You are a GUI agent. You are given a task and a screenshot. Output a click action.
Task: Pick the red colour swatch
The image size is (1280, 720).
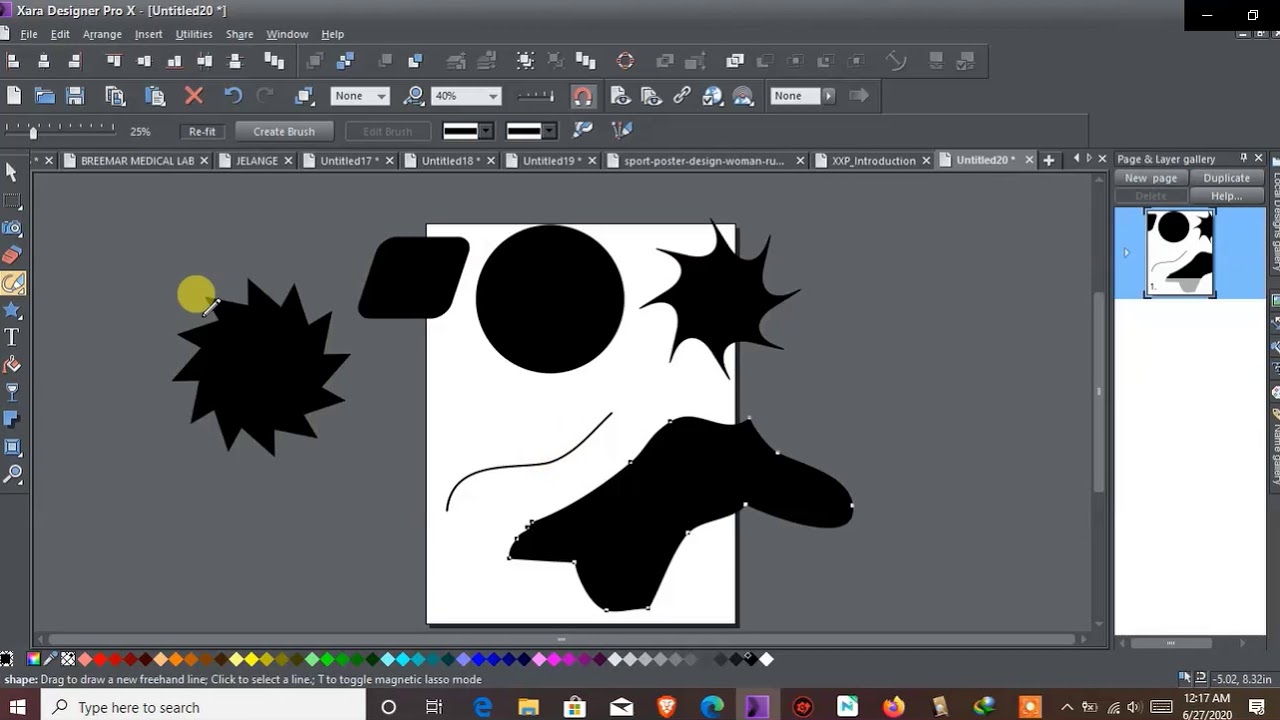pyautogui.click(x=100, y=659)
